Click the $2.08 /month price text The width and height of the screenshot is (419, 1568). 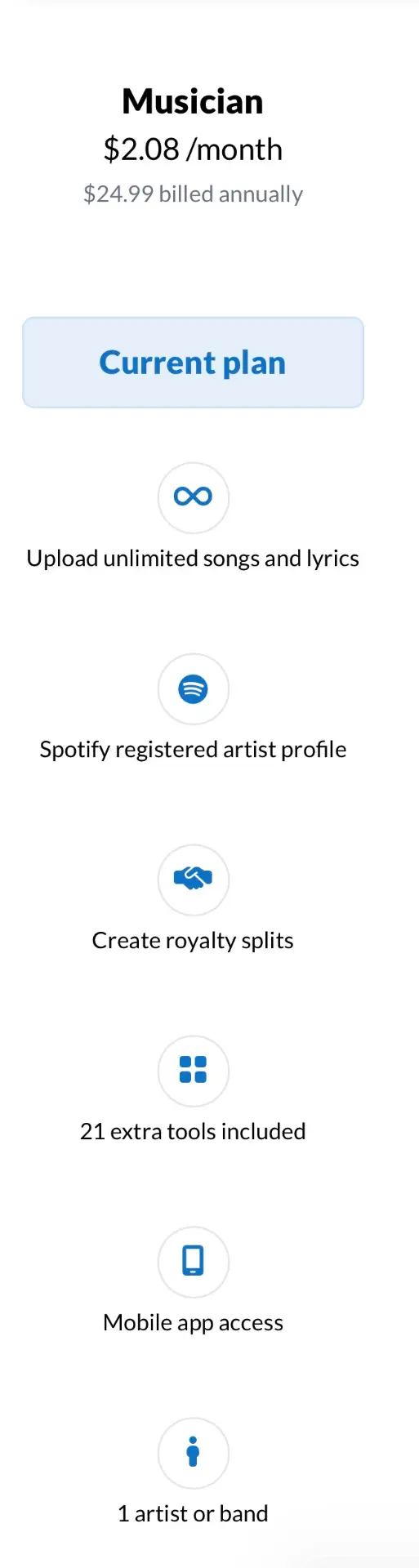[193, 149]
